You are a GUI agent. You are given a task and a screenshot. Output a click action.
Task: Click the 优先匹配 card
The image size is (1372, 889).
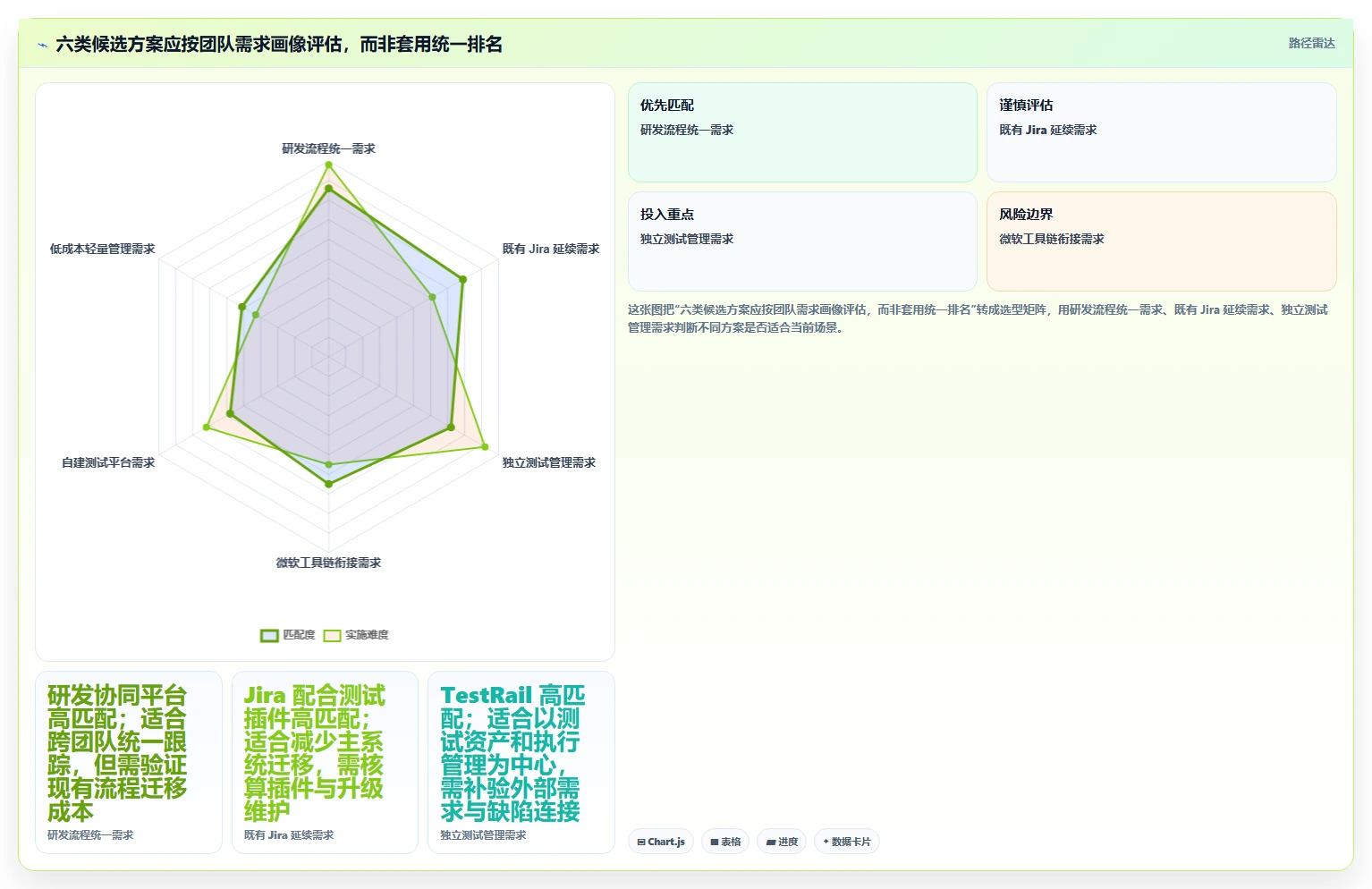pos(802,132)
